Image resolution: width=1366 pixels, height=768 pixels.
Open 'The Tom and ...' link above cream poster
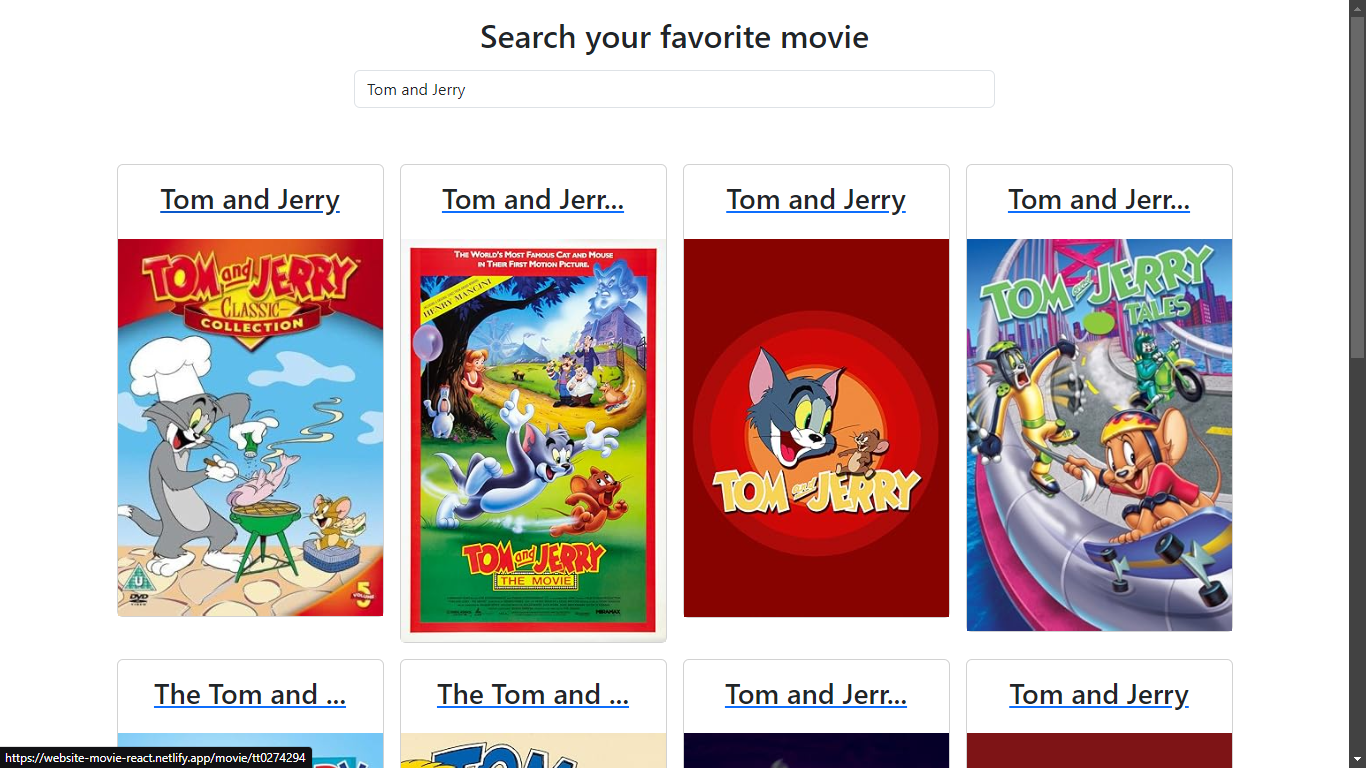533,695
